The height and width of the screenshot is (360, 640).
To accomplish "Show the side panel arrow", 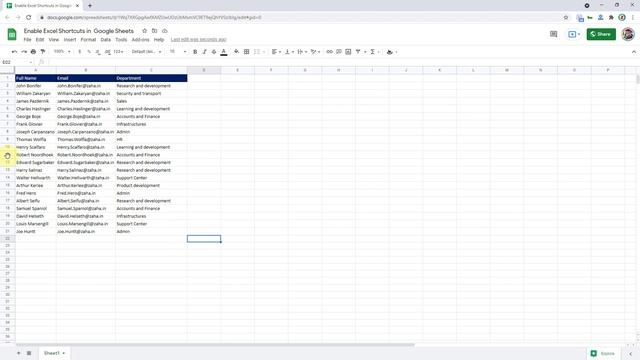I will (x=631, y=353).
